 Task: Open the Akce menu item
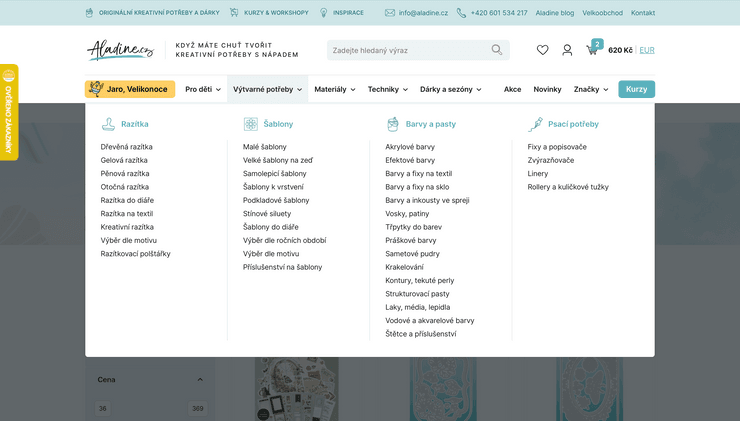[x=512, y=89]
